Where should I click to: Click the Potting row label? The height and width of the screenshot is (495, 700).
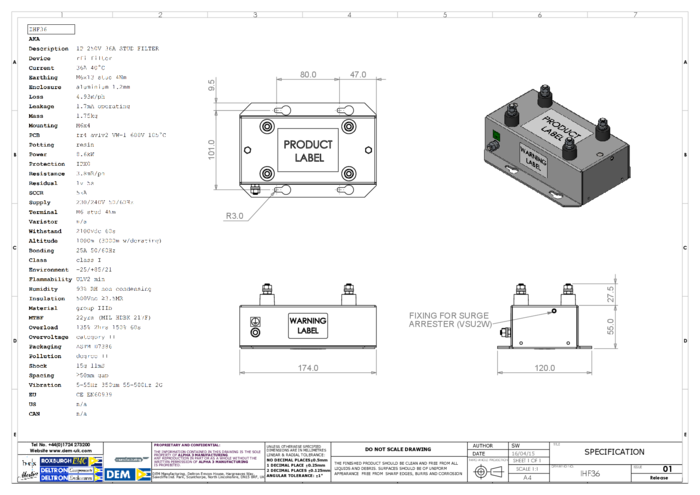42,145
